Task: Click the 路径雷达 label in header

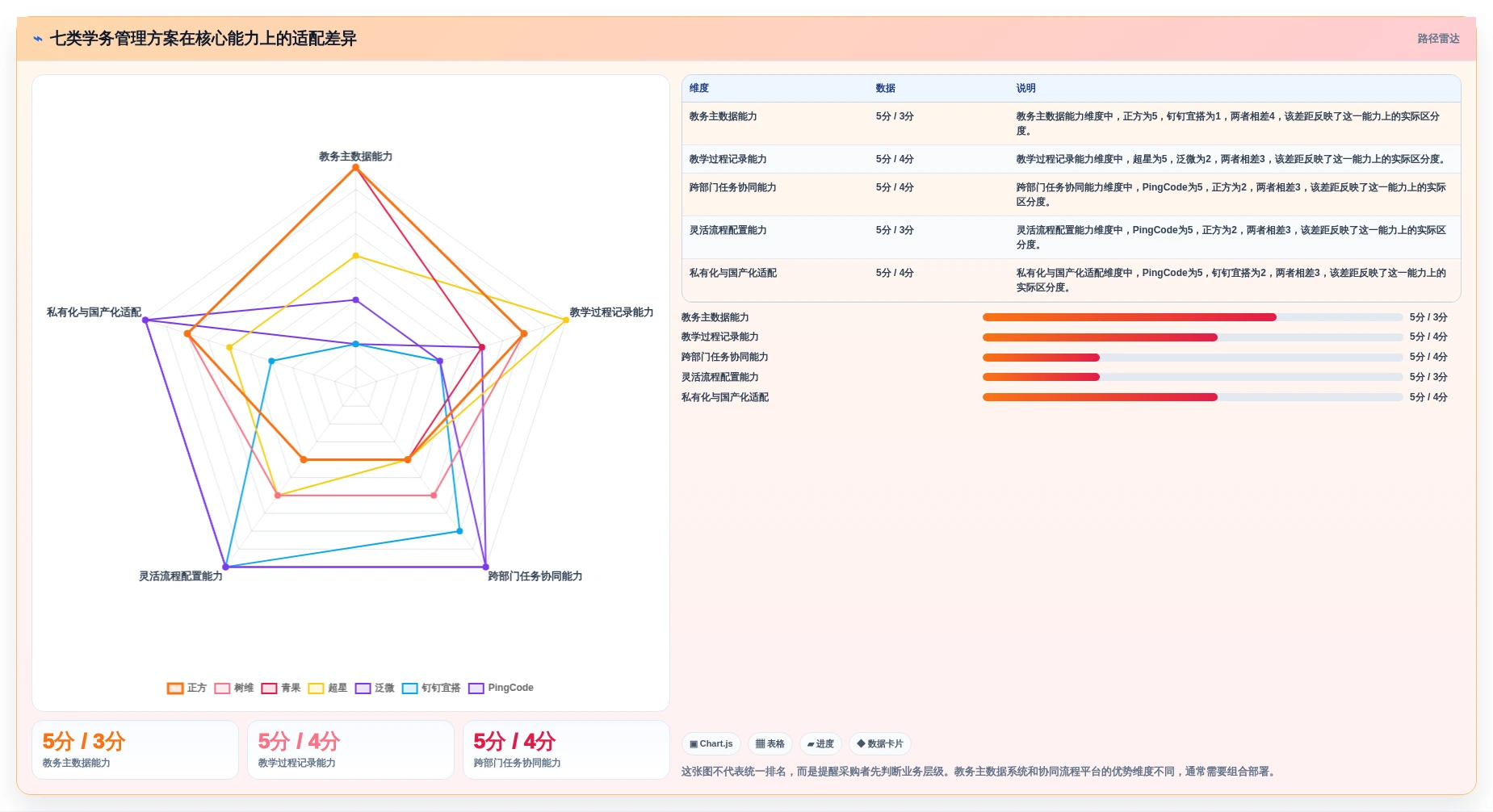Action: click(x=1438, y=39)
